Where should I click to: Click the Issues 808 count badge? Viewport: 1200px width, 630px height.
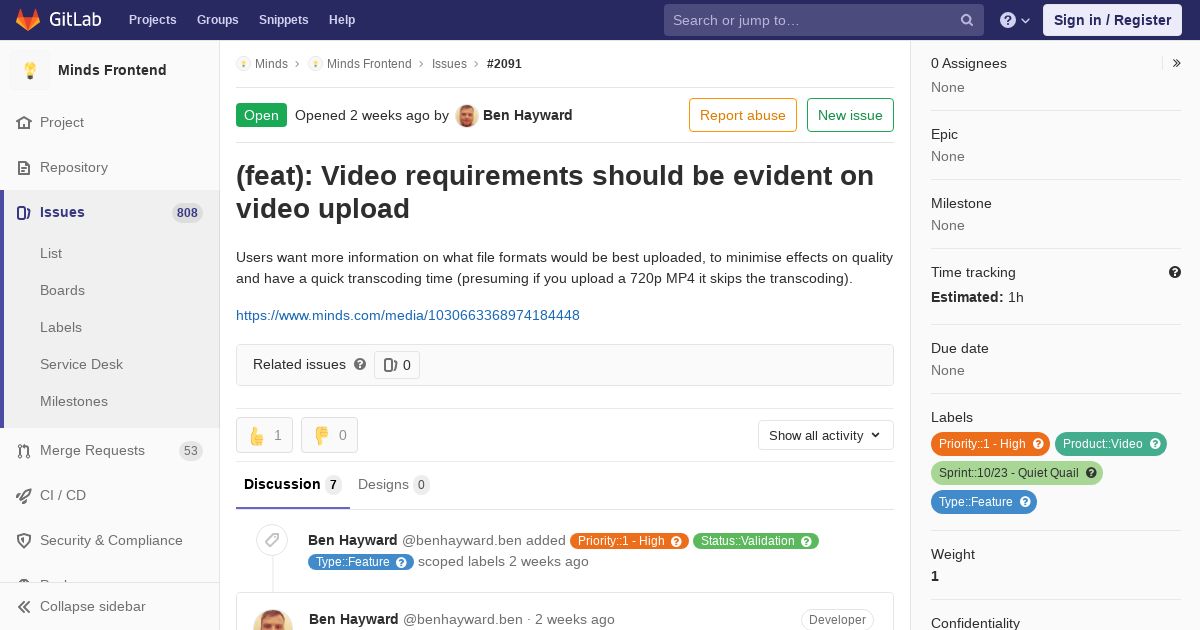click(187, 213)
